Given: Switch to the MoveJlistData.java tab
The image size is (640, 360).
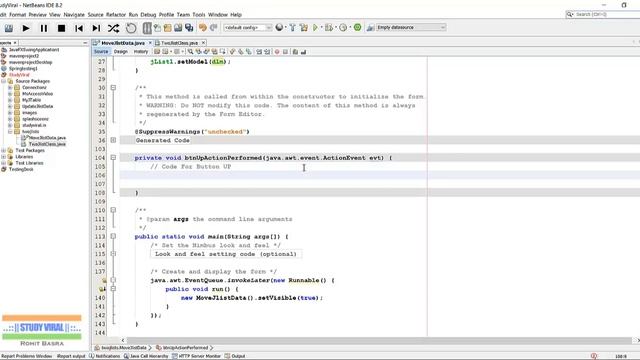Looking at the screenshot, I should pyautogui.click(x=122, y=43).
